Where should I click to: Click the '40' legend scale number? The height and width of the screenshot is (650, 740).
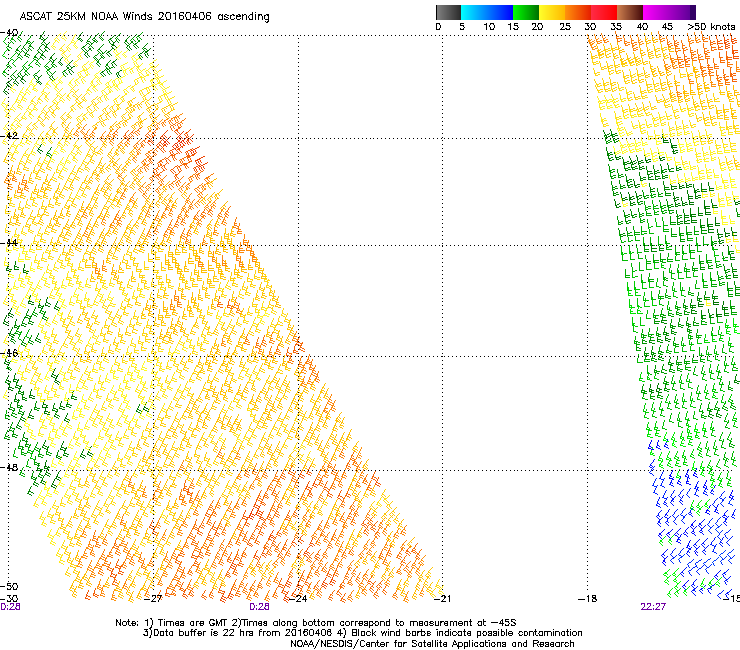(x=642, y=27)
